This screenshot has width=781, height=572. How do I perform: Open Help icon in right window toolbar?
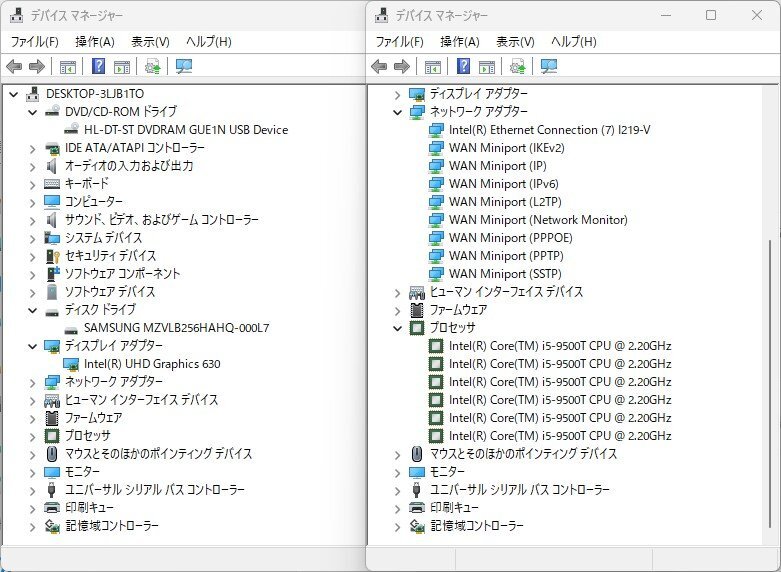click(x=464, y=66)
